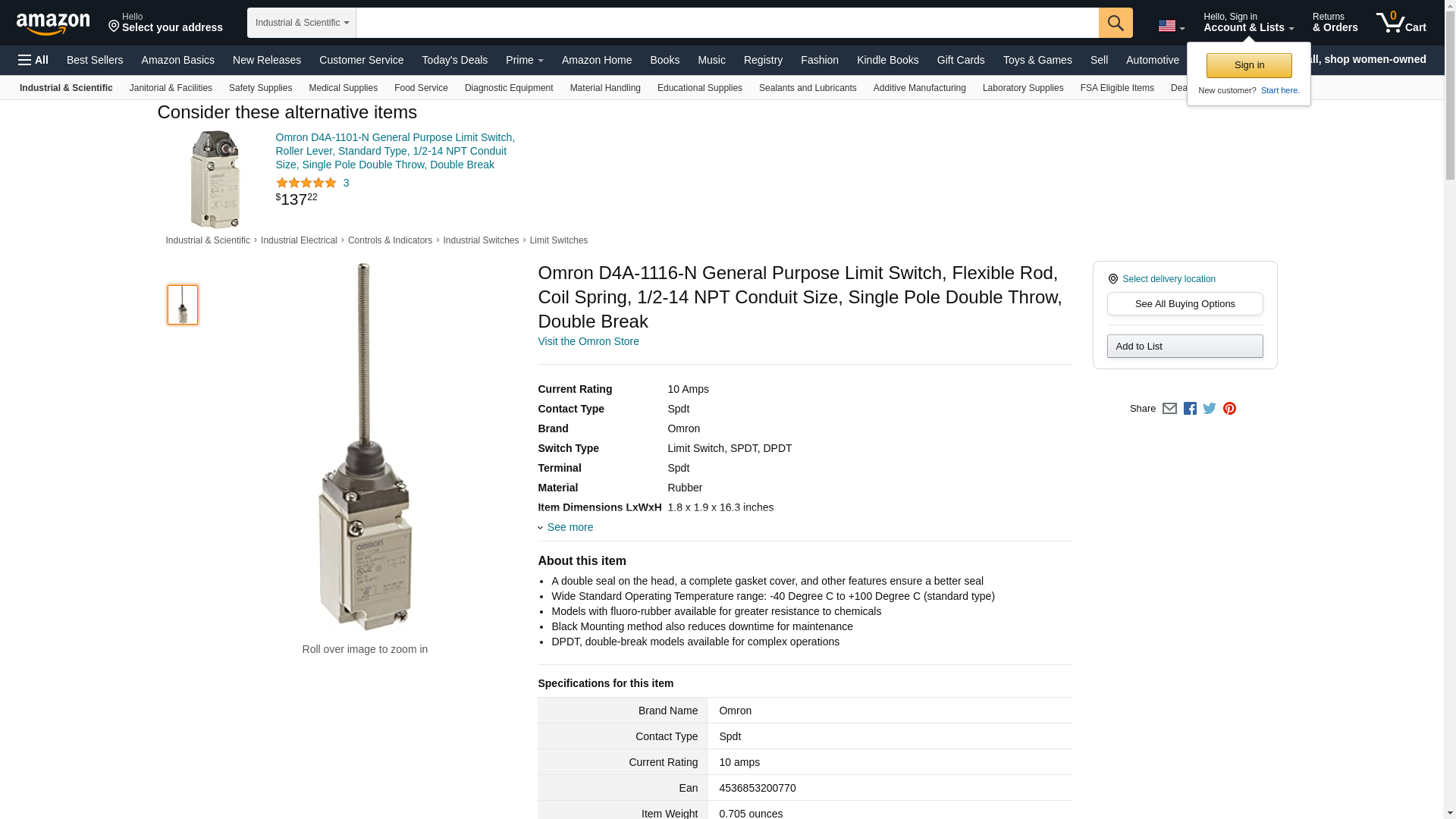Share the product on Pinterest

tap(1229, 409)
